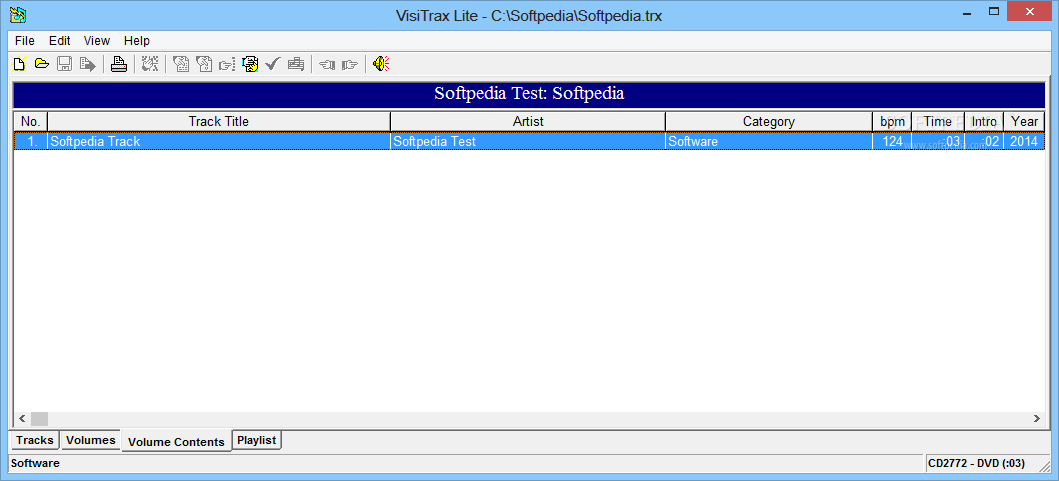Click the Intro column header
This screenshot has width=1059, height=481.
tap(984, 122)
